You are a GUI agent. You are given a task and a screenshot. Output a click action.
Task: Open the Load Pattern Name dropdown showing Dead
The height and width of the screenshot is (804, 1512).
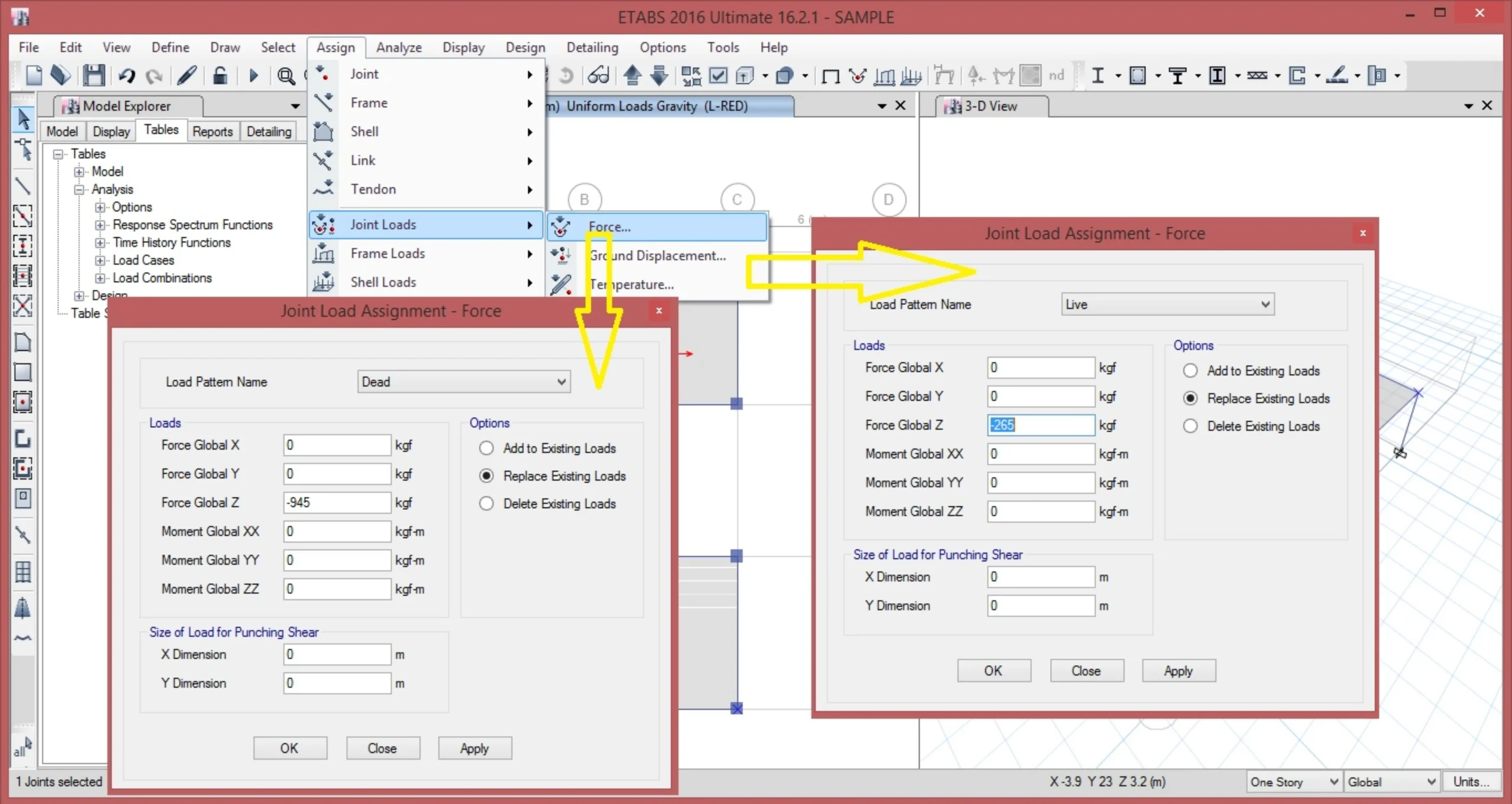(464, 382)
